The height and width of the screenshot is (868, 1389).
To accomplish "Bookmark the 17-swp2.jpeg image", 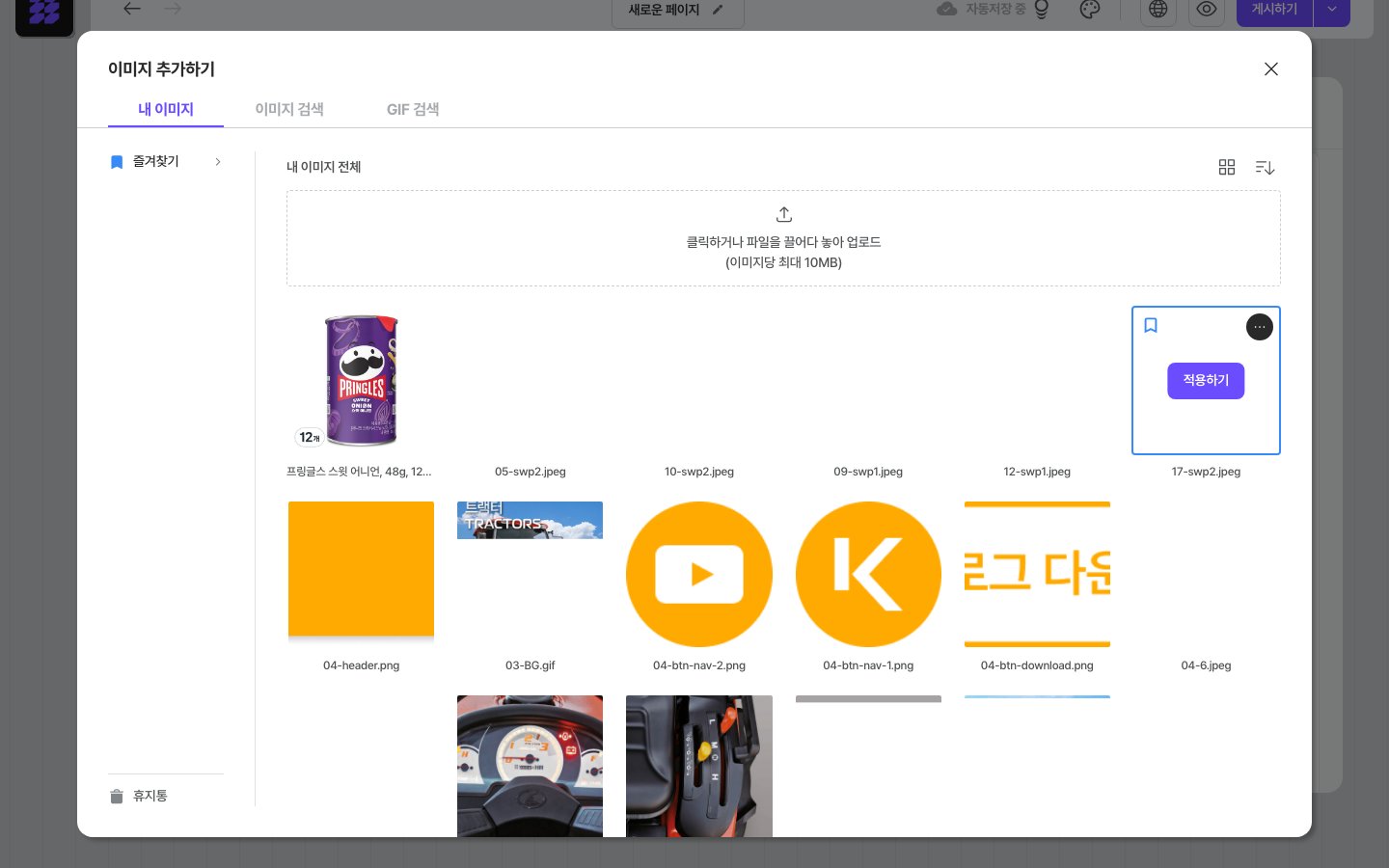I will pyautogui.click(x=1151, y=325).
